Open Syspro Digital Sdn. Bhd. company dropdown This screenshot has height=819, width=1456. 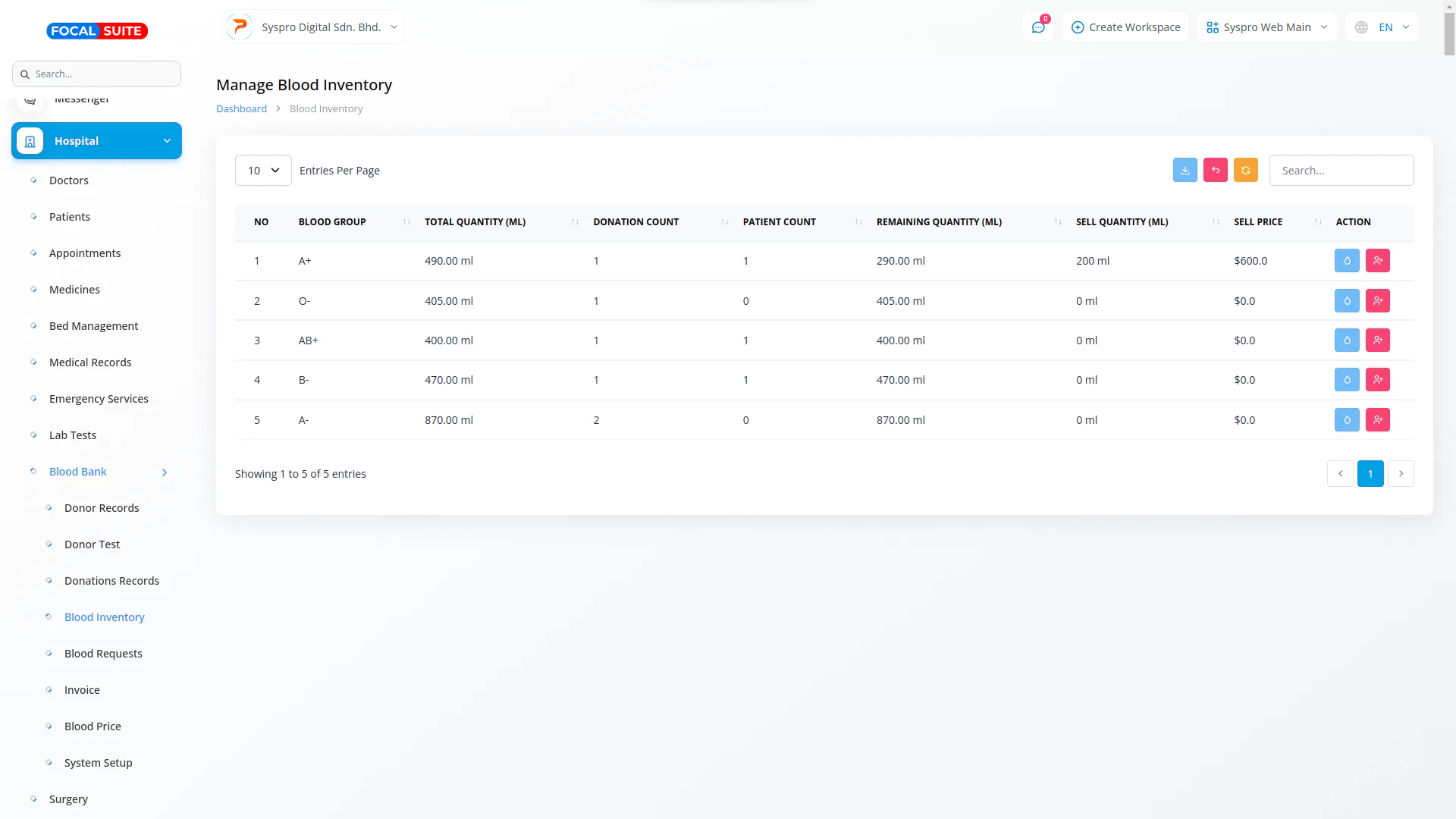coord(313,27)
